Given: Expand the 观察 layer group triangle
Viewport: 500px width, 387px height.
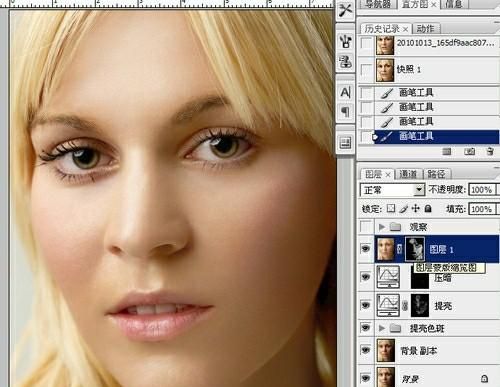Looking at the screenshot, I should [382, 227].
